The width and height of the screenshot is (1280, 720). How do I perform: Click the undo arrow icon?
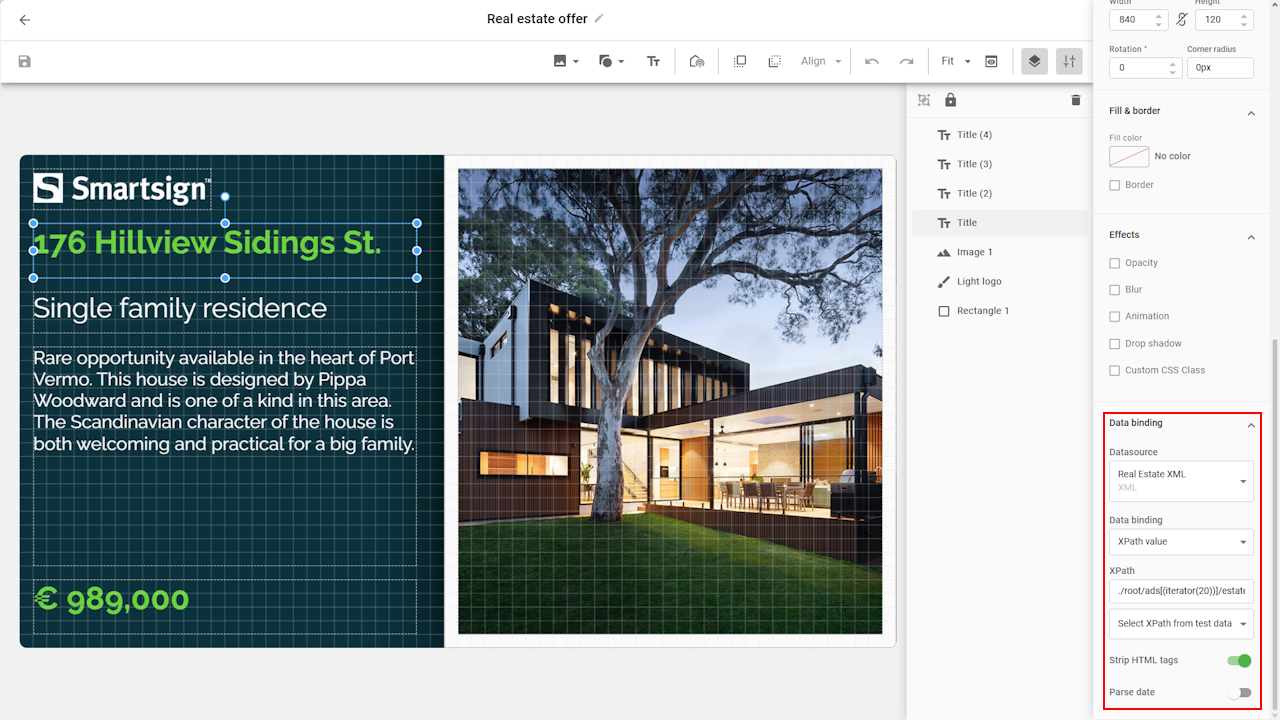point(872,61)
